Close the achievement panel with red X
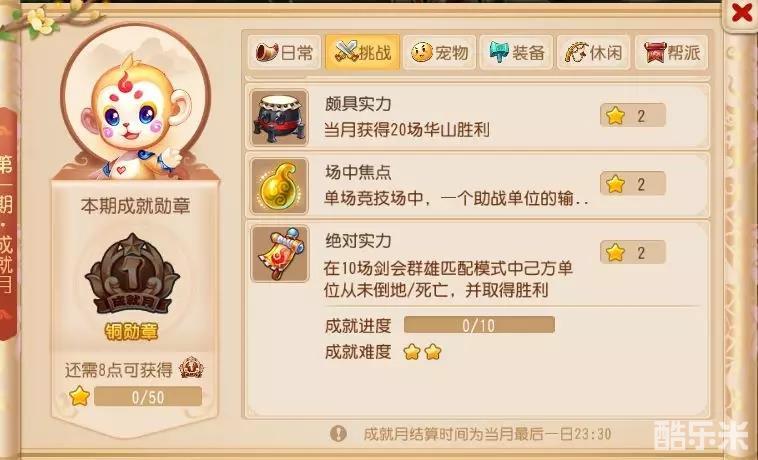758x460 pixels. (x=742, y=13)
